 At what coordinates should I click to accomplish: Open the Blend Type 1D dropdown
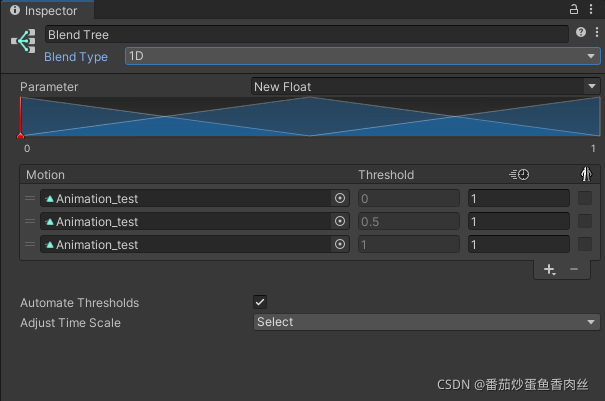pyautogui.click(x=363, y=56)
